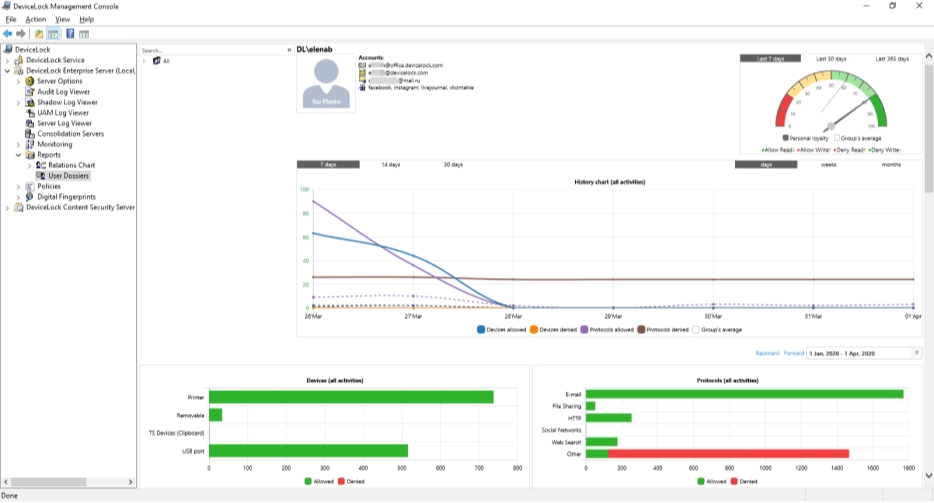
Task: Toggle Personal loyalty gauge checkbox
Action: click(x=786, y=138)
